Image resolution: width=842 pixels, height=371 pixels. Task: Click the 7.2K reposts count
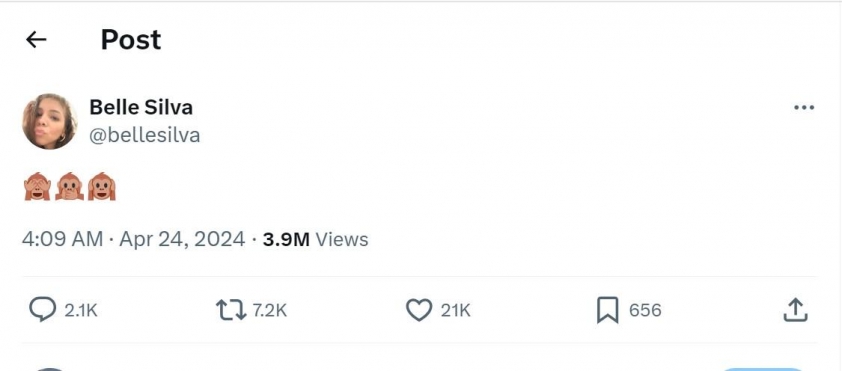point(270,310)
